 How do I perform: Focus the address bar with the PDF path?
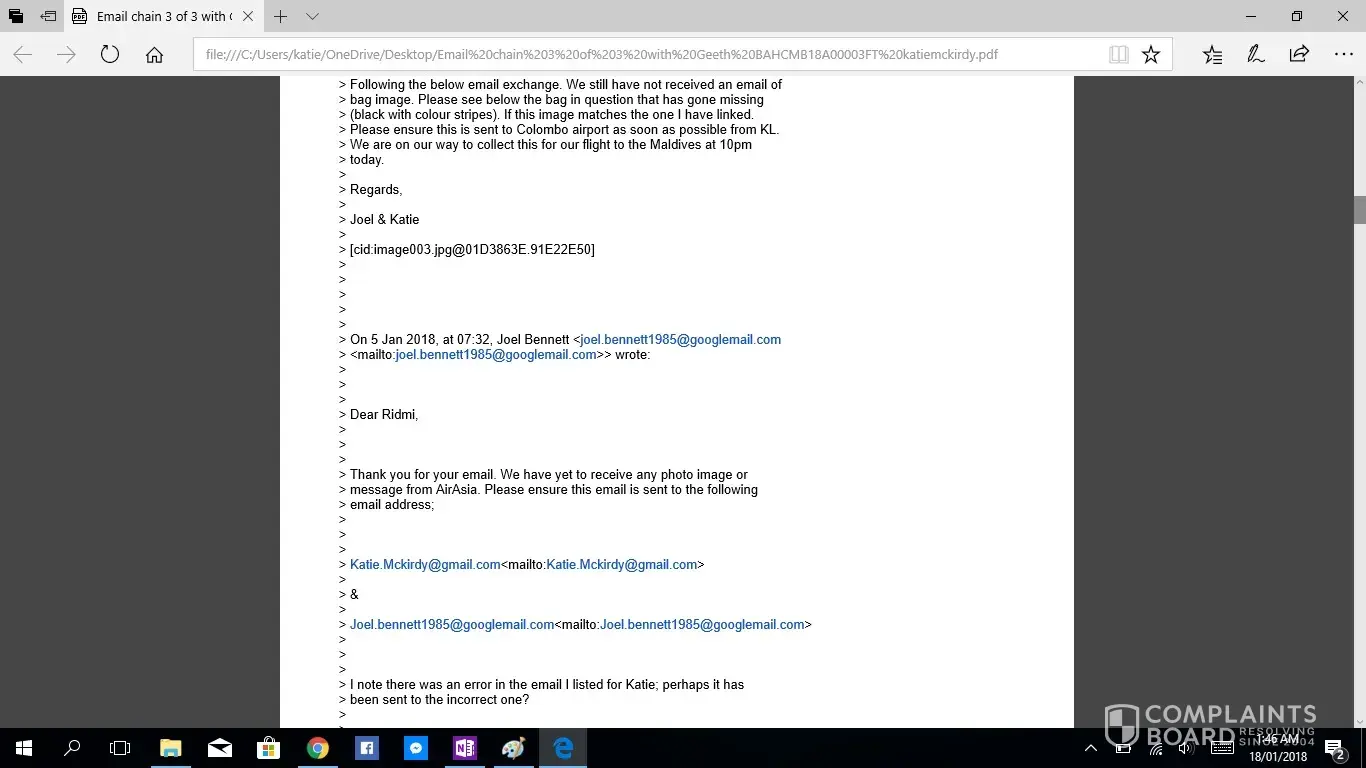(x=650, y=55)
